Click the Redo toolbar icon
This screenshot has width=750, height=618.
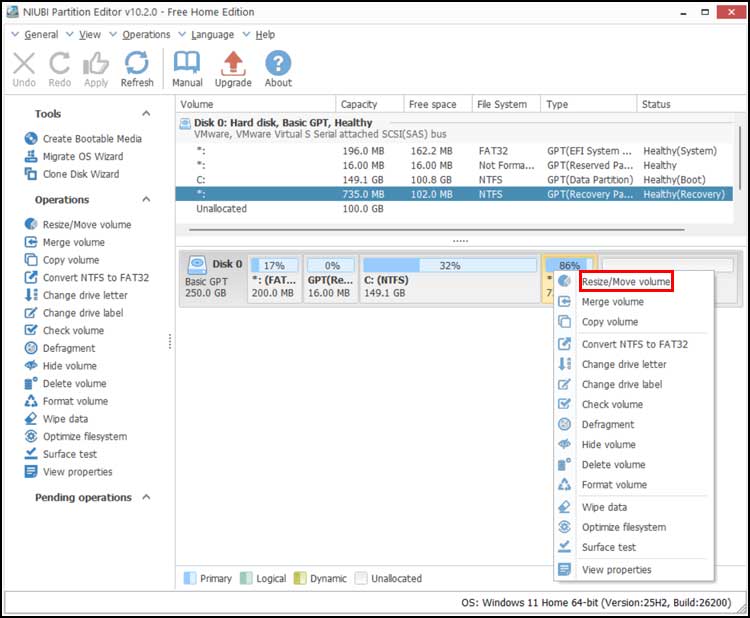pyautogui.click(x=59, y=64)
